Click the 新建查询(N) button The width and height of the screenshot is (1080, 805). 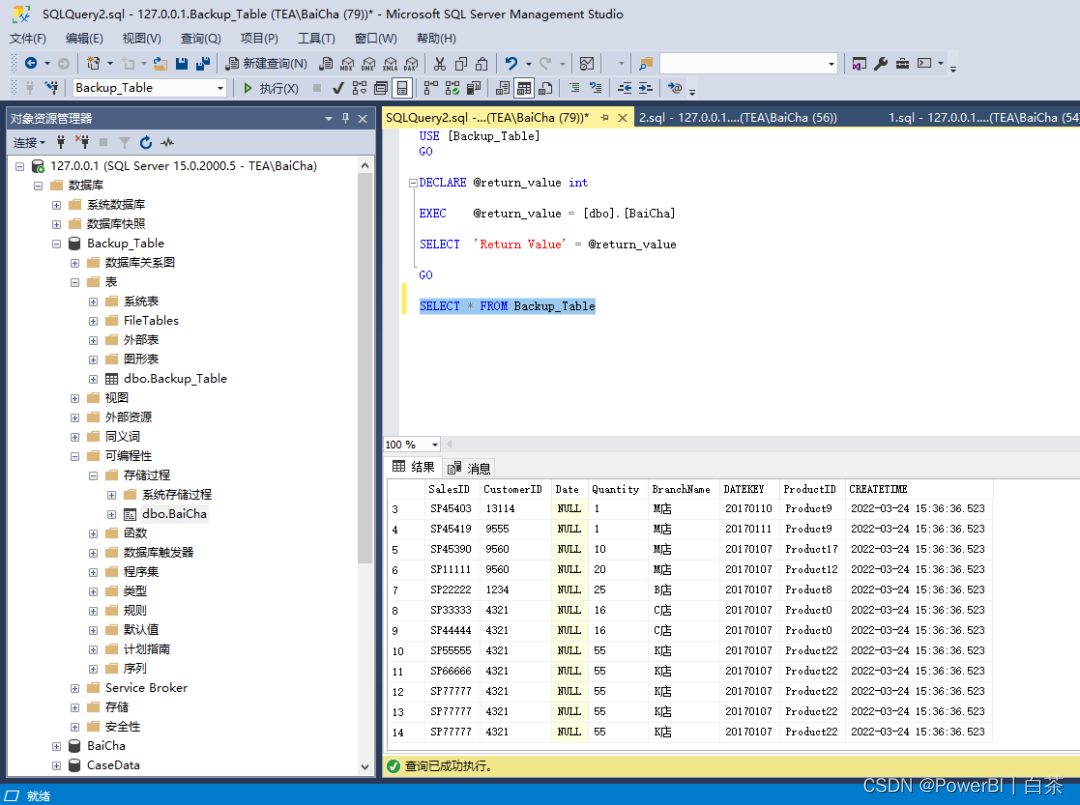pyautogui.click(x=267, y=64)
